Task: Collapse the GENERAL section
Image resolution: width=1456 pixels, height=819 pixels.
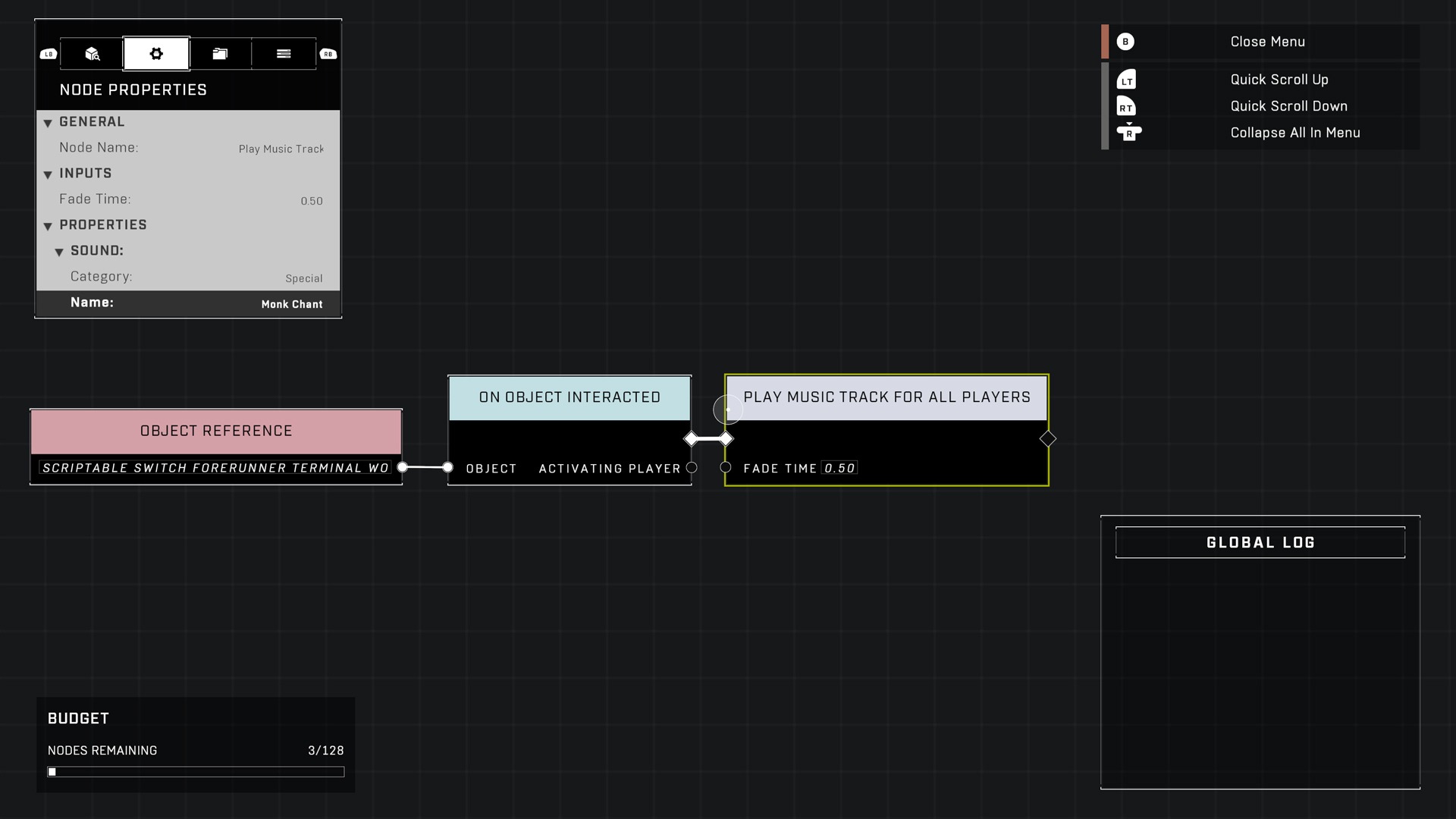Action: pos(48,123)
